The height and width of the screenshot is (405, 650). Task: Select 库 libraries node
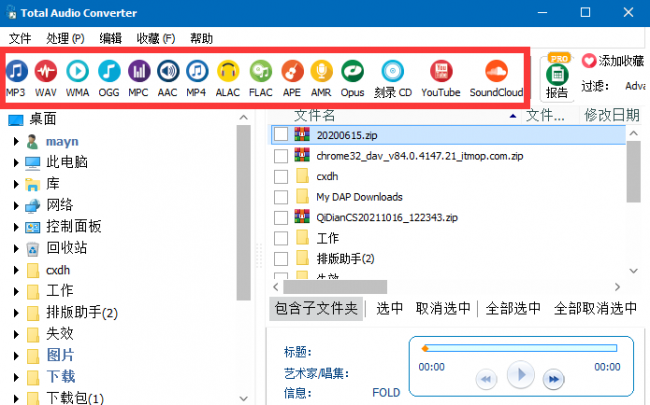coord(53,184)
